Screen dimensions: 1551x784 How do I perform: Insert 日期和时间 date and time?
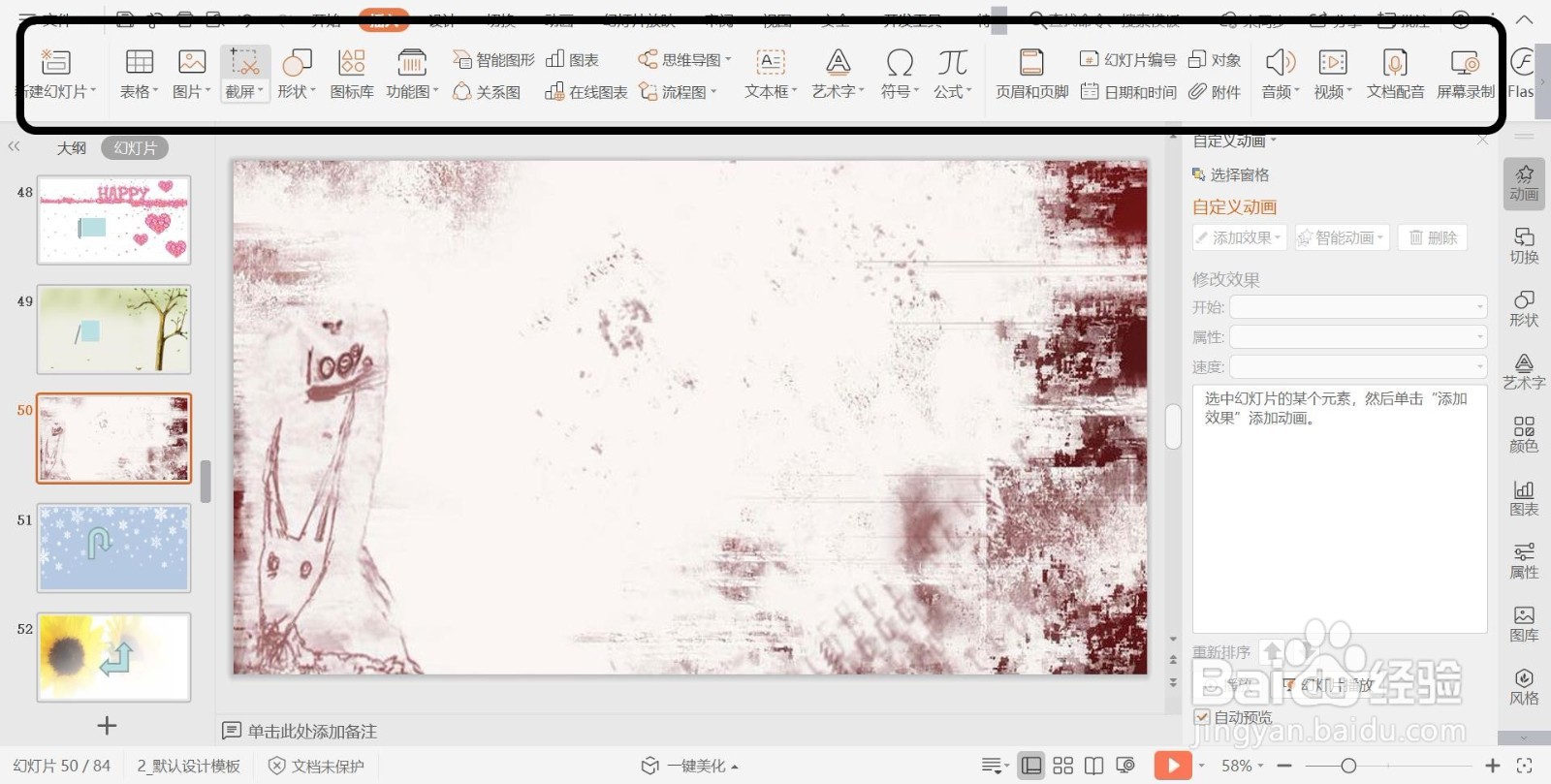pos(1127,92)
